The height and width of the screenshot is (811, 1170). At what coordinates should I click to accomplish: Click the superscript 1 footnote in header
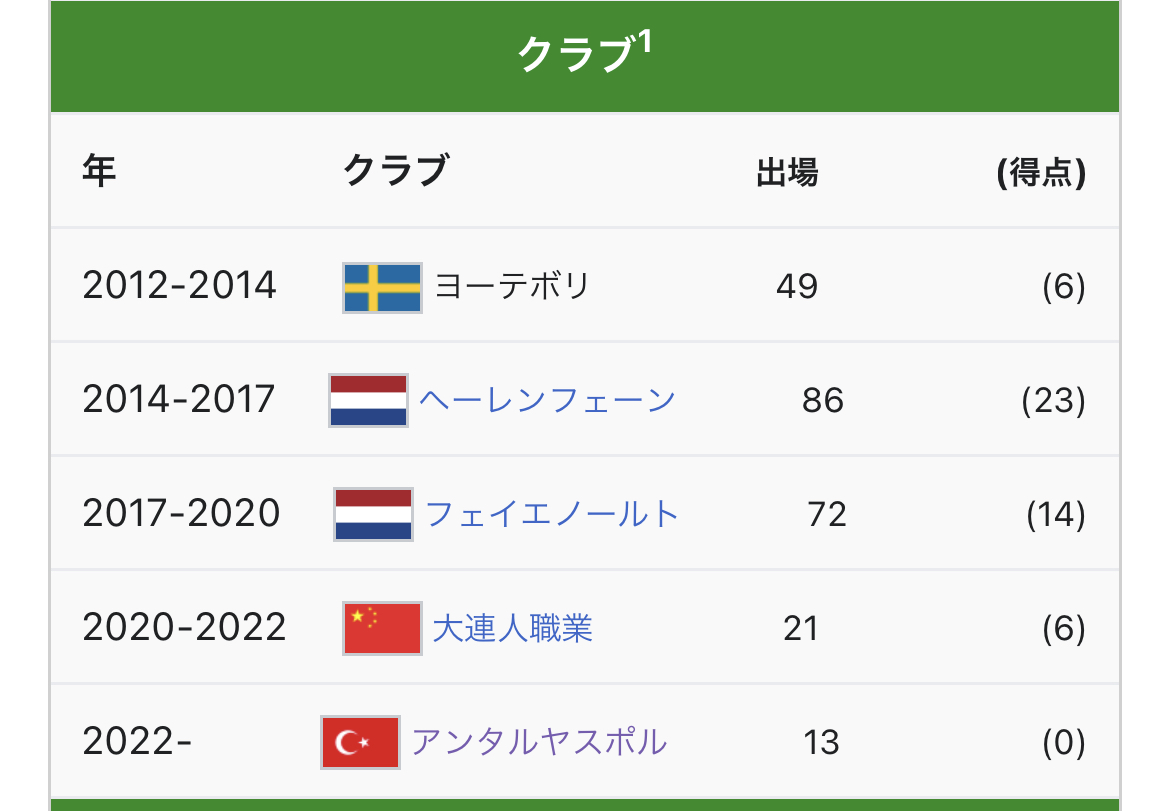[645, 43]
